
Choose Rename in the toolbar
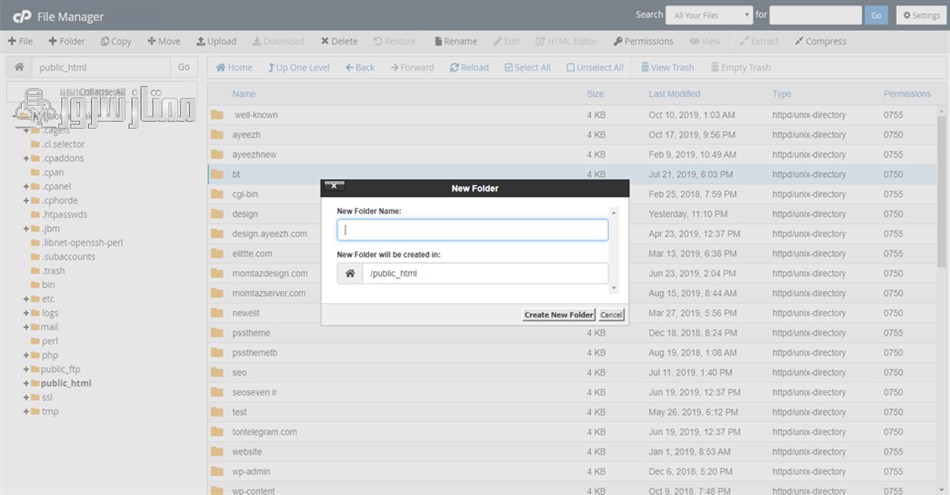pos(456,41)
